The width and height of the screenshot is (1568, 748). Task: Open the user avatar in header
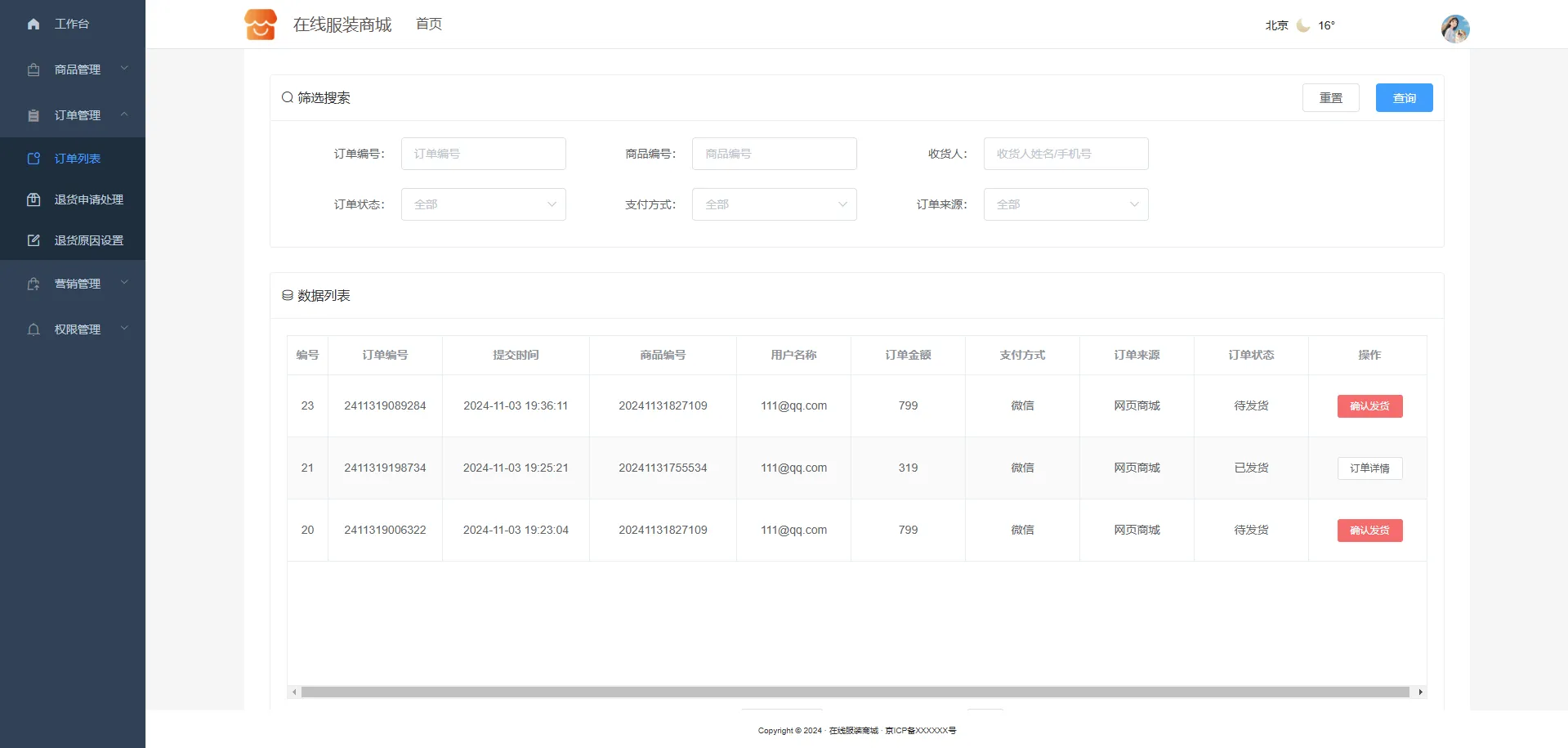tap(1454, 29)
